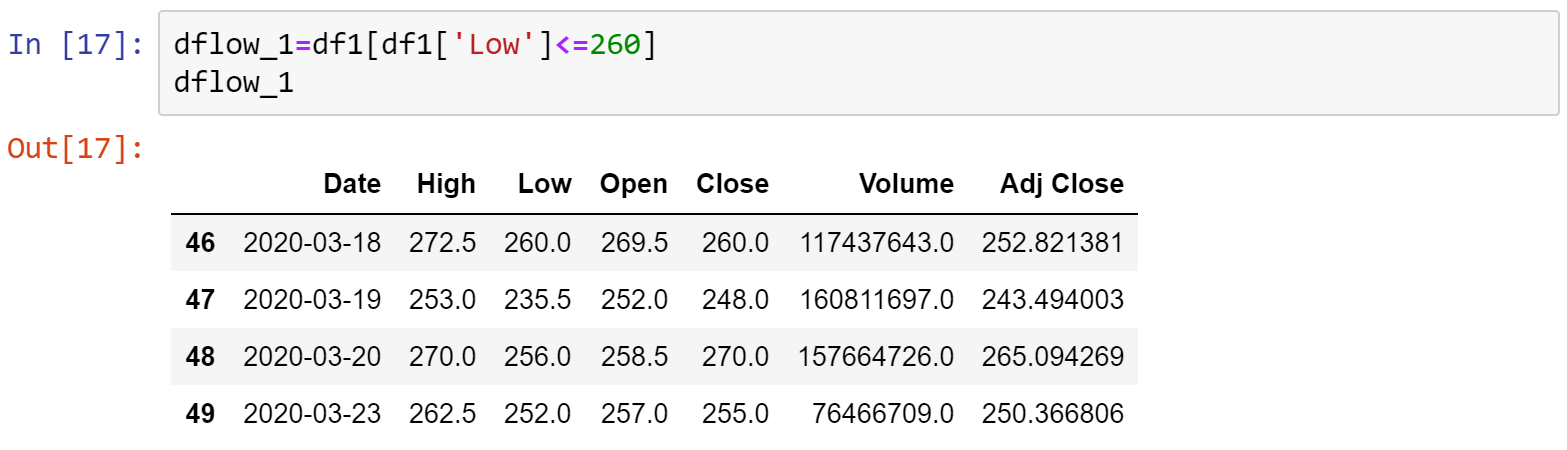Click the High column header

click(x=446, y=184)
